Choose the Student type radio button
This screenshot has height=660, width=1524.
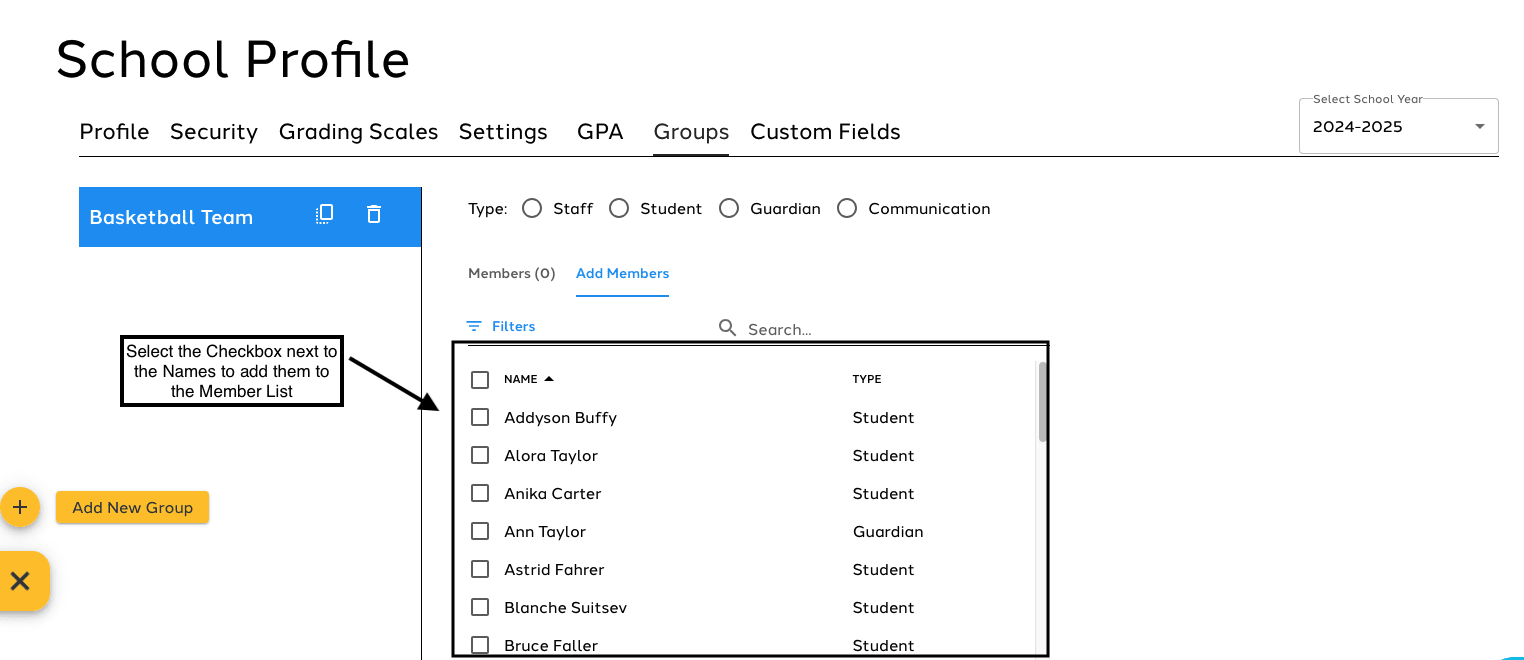coord(619,208)
